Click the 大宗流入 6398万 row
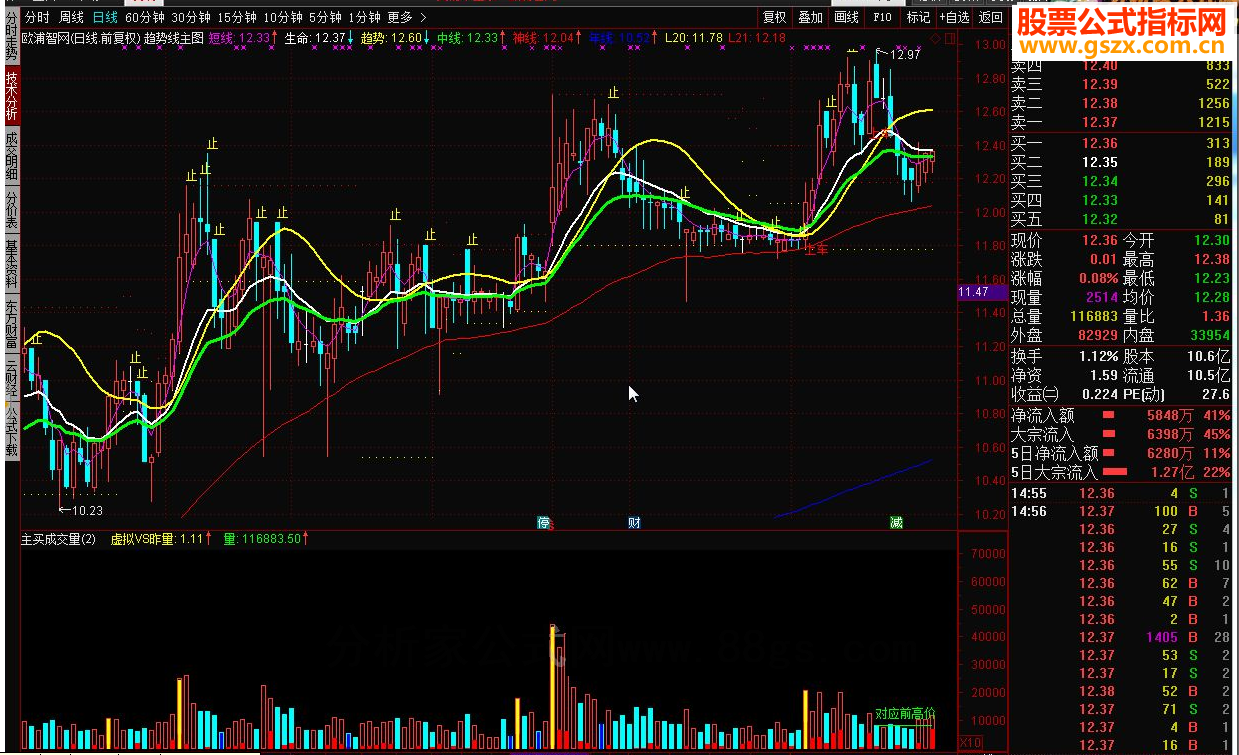 (x=1121, y=434)
